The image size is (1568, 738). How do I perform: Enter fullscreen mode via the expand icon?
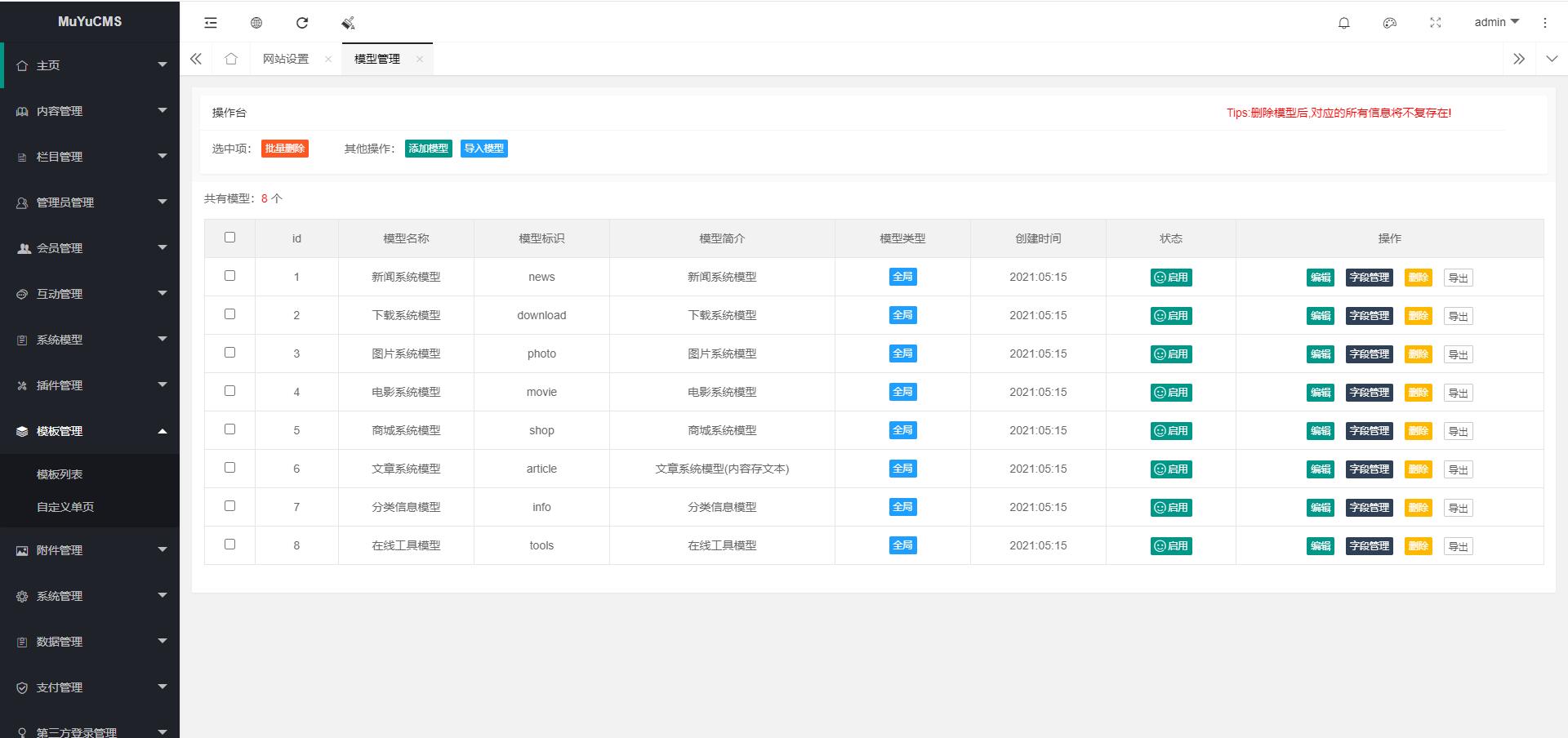click(1436, 23)
